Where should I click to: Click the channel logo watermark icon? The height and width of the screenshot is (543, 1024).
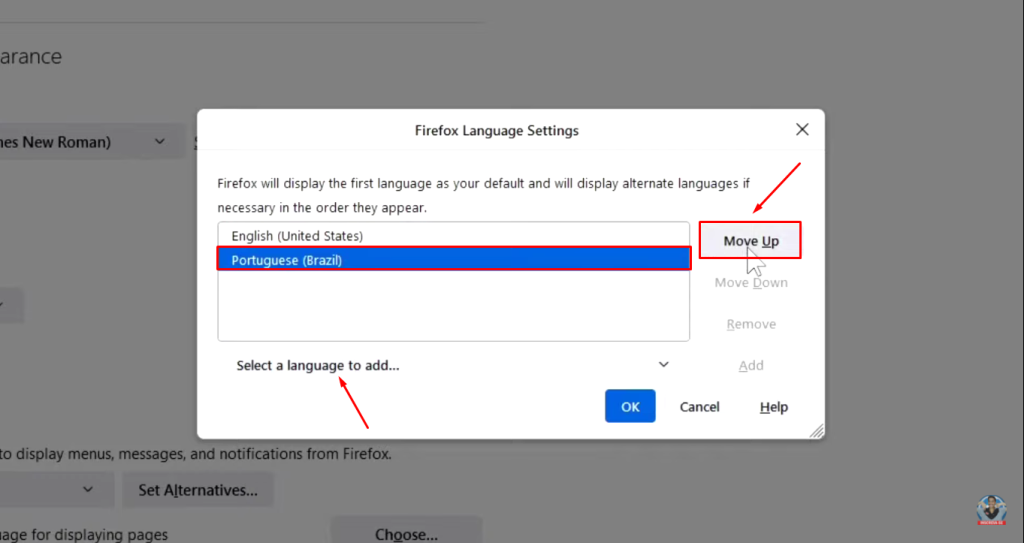(x=990, y=509)
